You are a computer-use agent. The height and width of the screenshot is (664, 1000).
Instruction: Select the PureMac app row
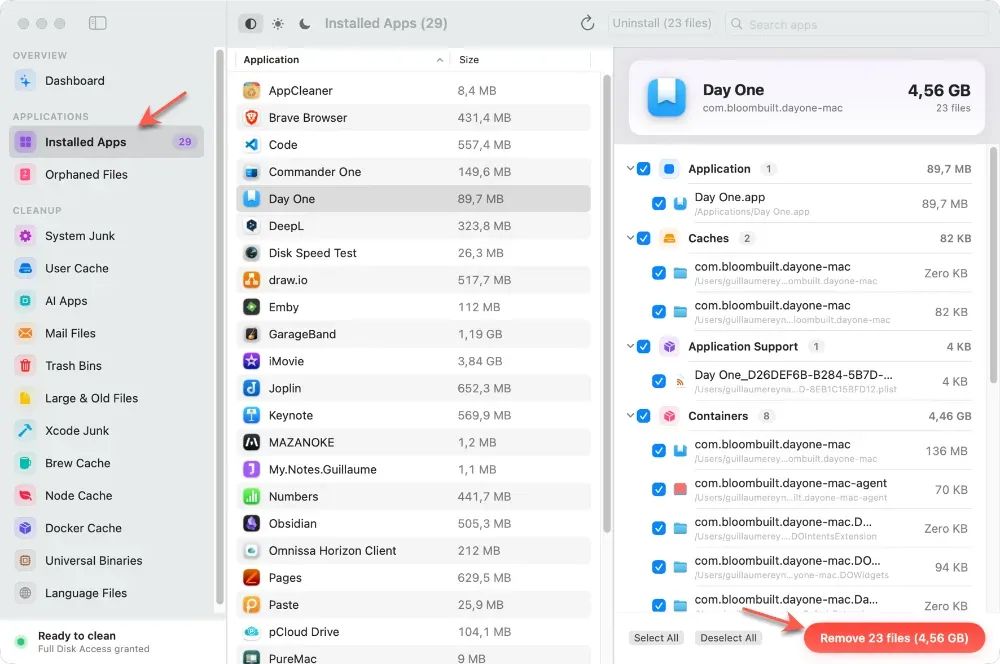click(x=413, y=657)
